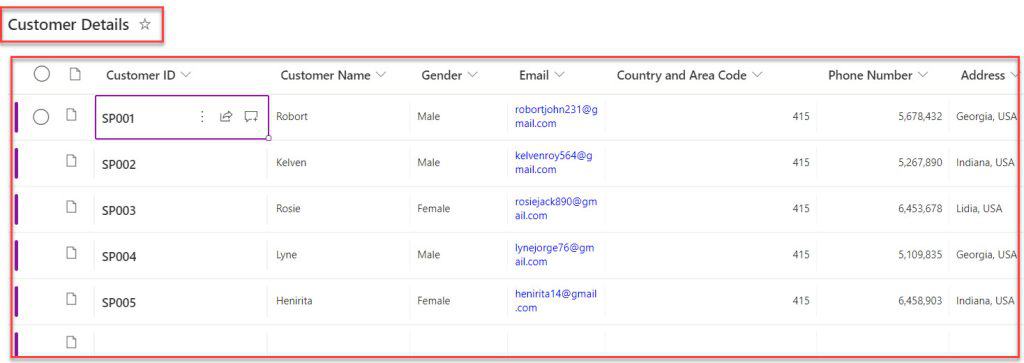
Task: Click the Georgia, USA address for SP004
Action: pos(987,255)
